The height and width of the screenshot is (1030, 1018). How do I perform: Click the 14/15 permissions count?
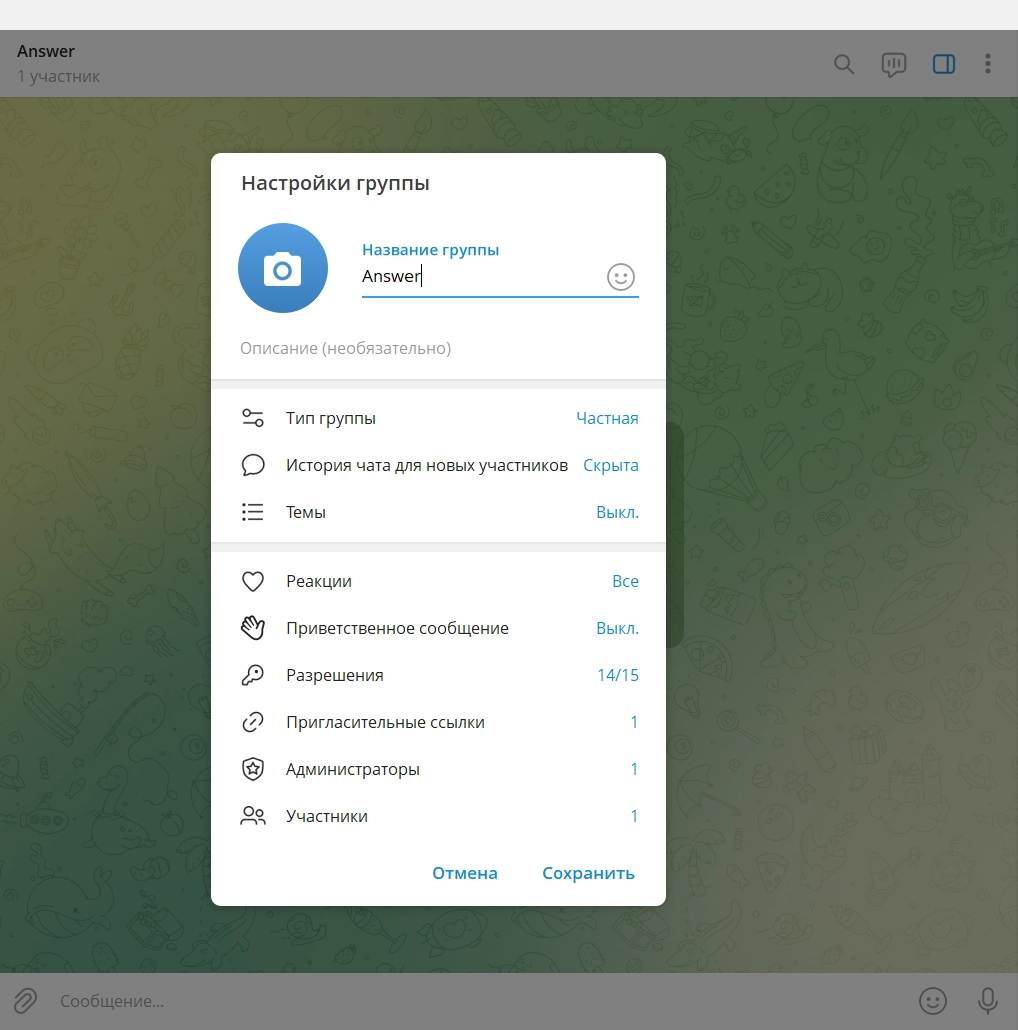(x=618, y=675)
